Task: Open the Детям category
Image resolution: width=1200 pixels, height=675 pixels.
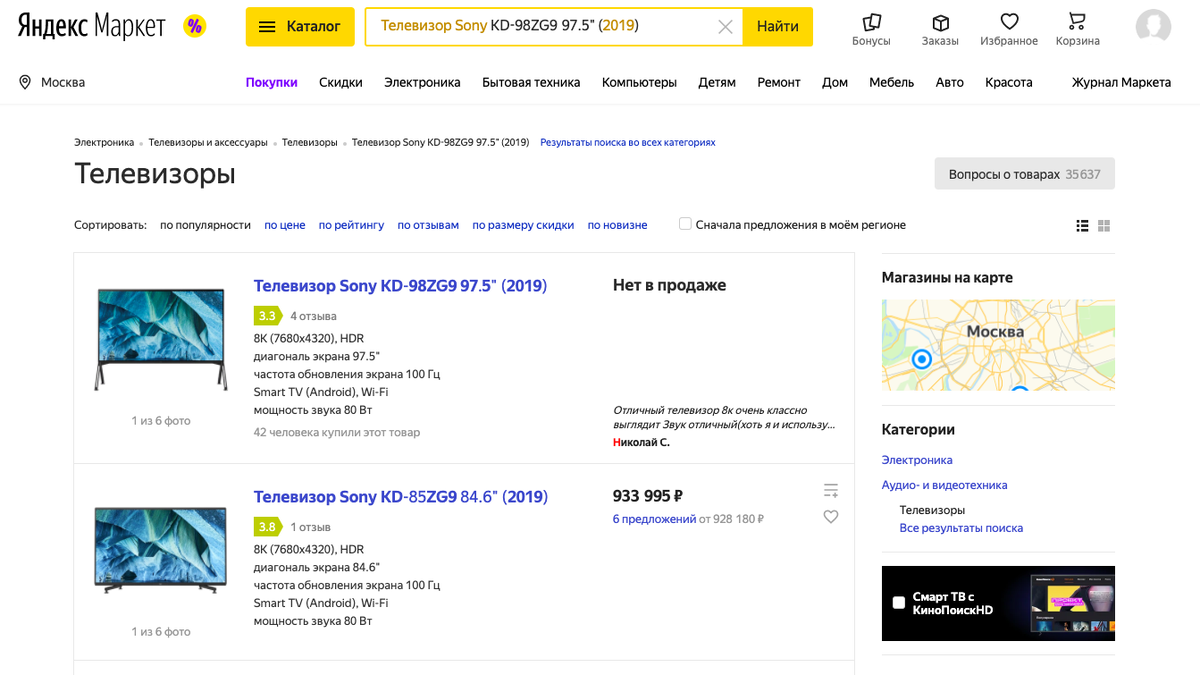Action: tap(717, 82)
